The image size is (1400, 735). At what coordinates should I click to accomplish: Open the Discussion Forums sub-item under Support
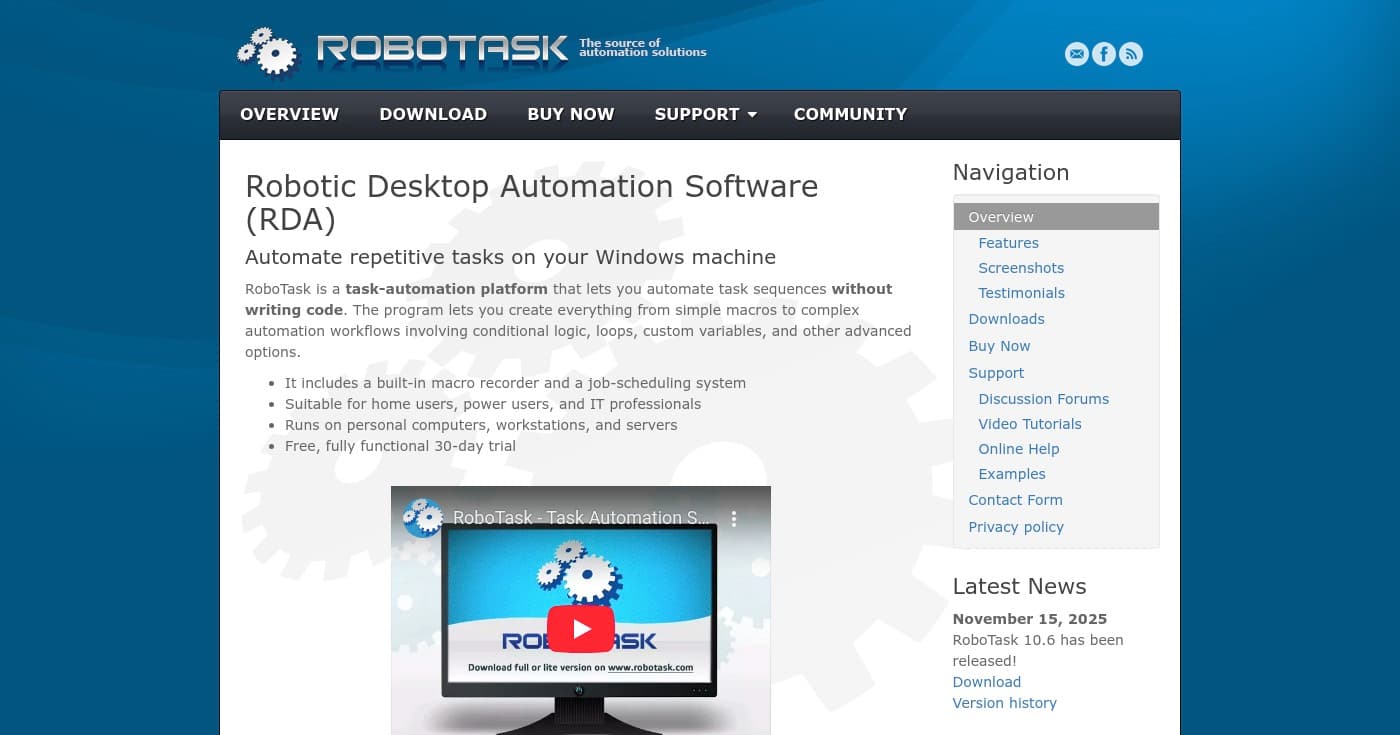tap(1043, 398)
